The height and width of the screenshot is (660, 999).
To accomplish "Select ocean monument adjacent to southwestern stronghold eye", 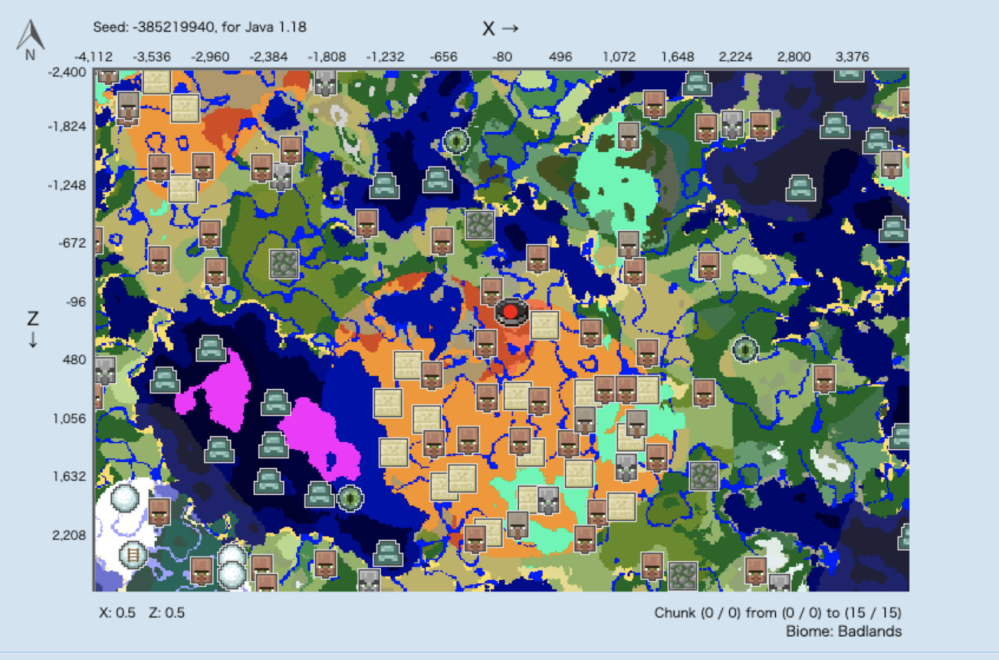I will 319,494.
